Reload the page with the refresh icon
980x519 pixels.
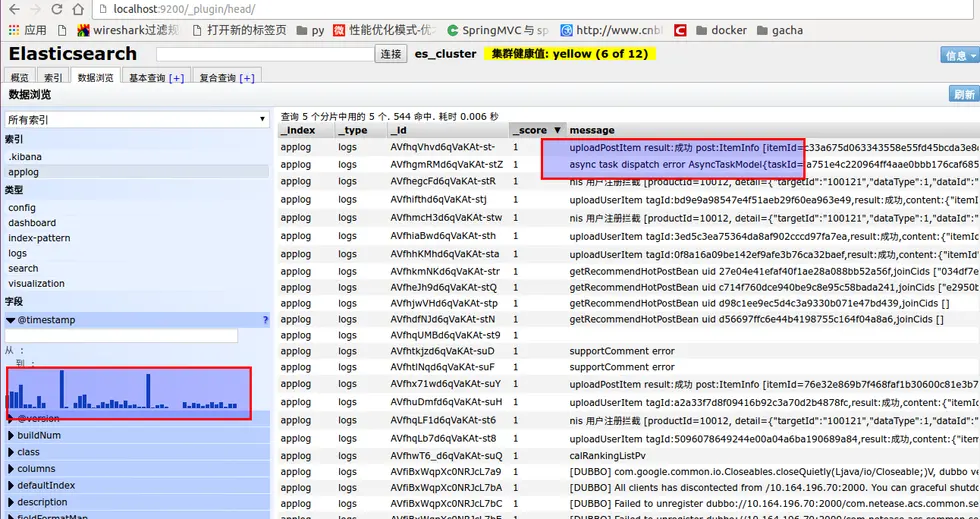pyautogui.click(x=56, y=9)
